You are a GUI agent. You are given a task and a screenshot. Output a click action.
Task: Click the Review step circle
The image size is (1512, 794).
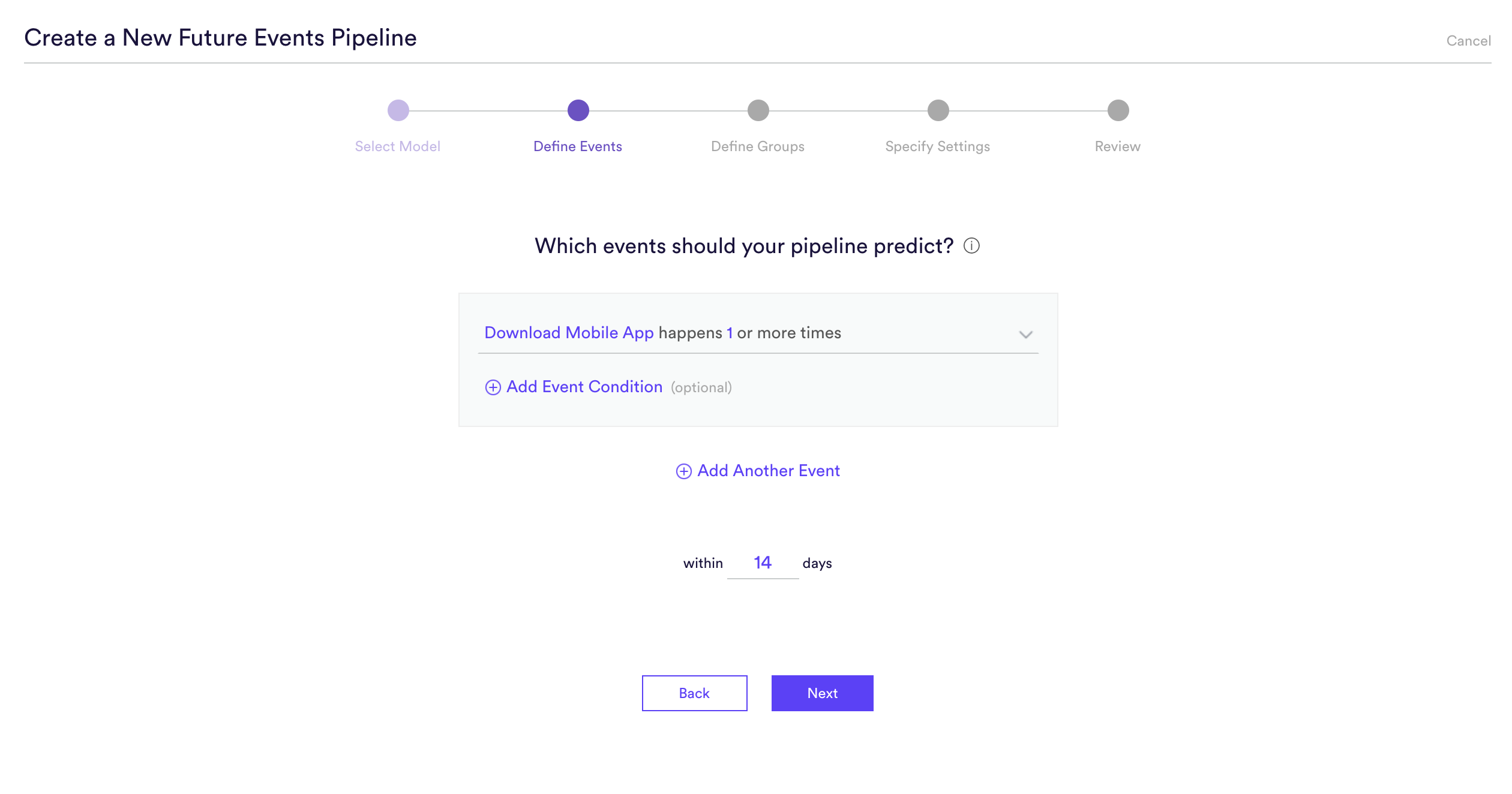point(1118,110)
